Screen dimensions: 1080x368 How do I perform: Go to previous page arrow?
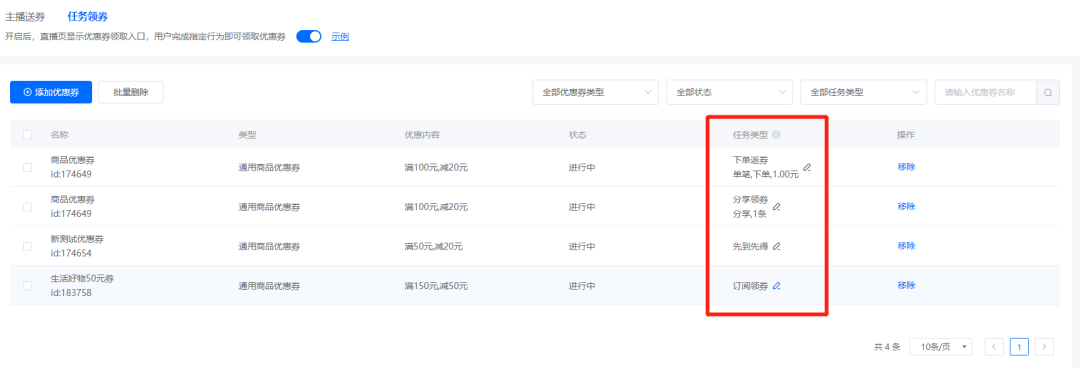(x=994, y=347)
